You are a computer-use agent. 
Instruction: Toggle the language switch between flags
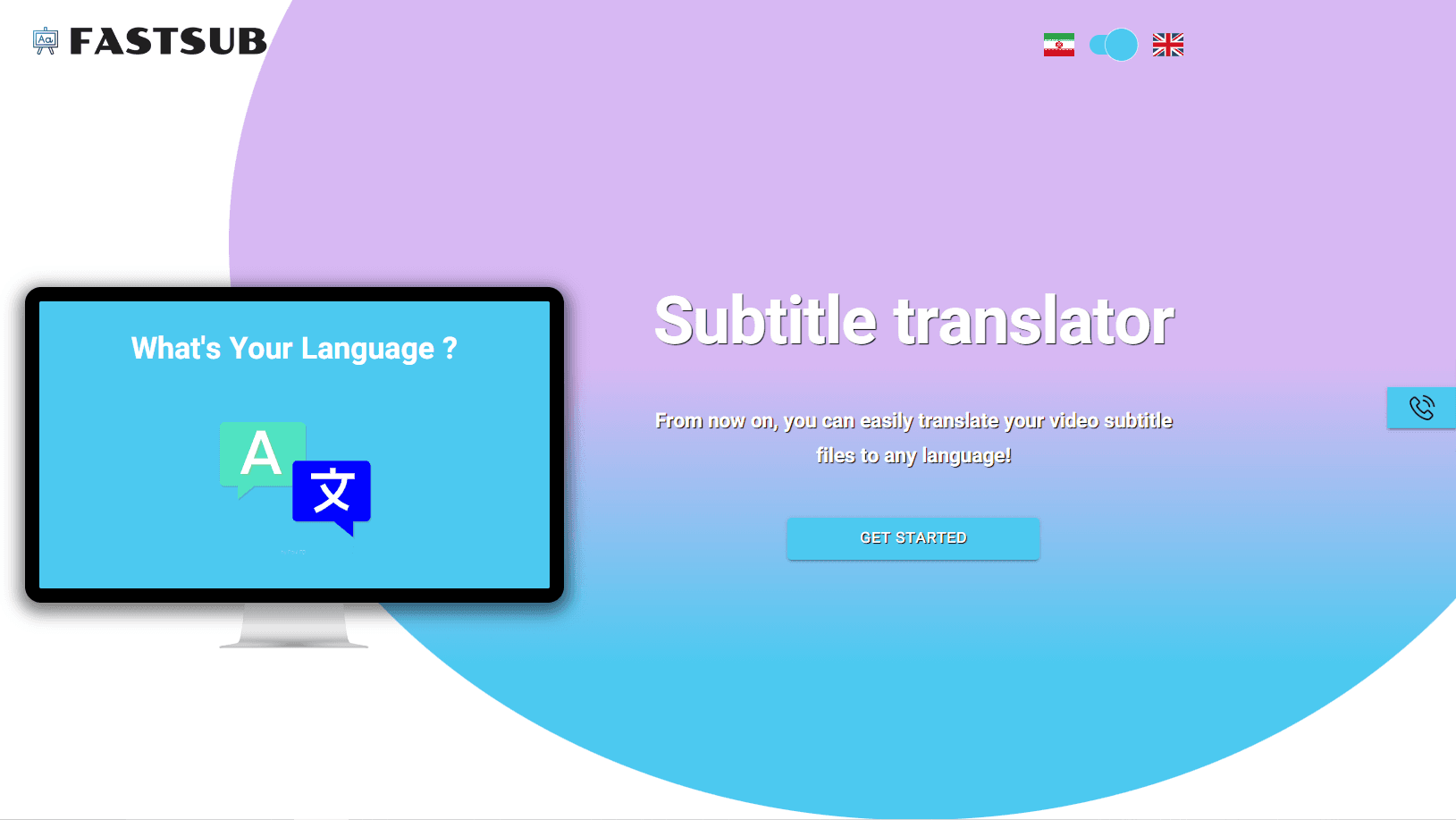click(x=1113, y=45)
